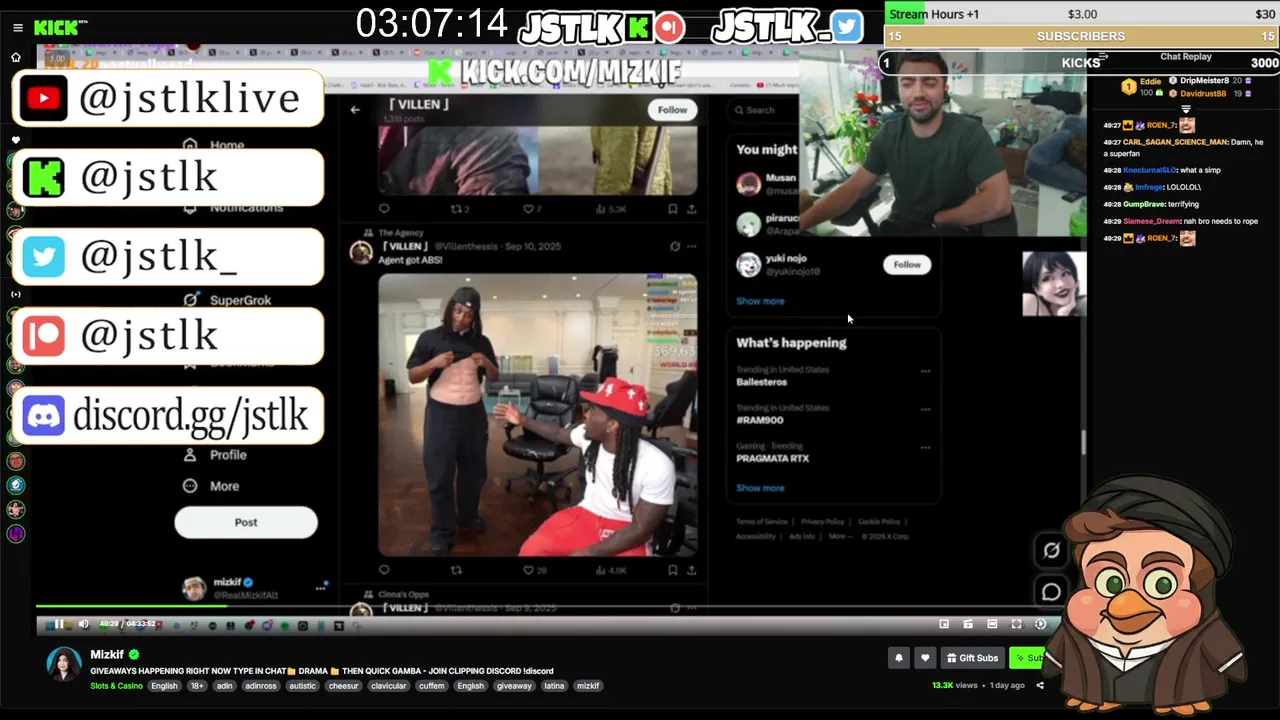Select the cheesur tag

(343, 686)
